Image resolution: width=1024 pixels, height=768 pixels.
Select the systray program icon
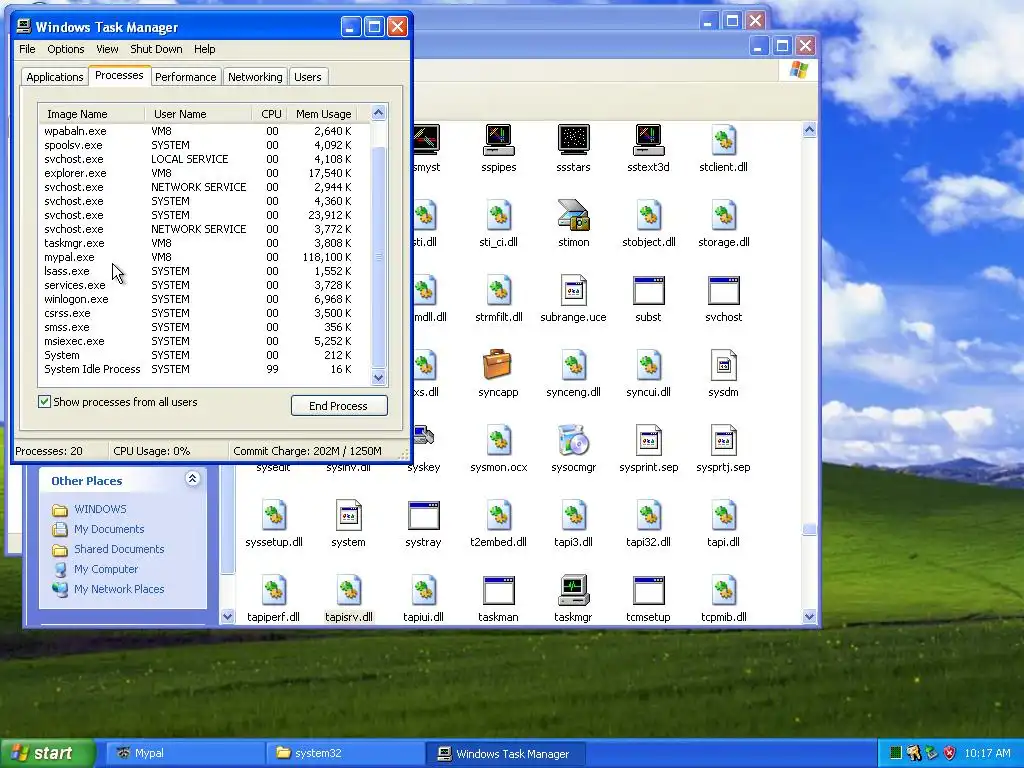(x=423, y=515)
